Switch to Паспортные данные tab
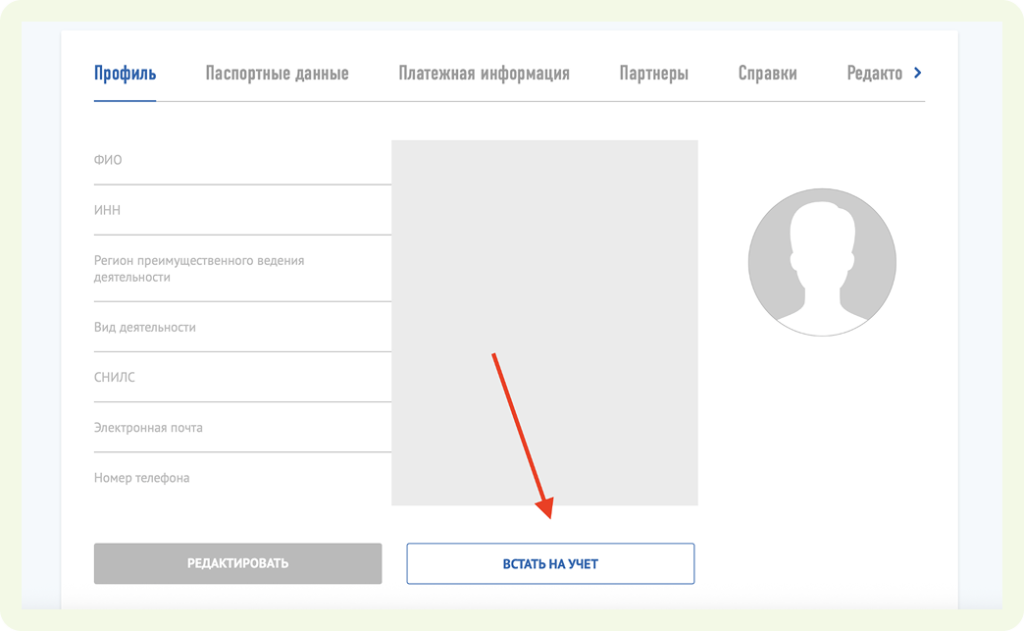Screen dimensions: 1024x631 coord(277,73)
